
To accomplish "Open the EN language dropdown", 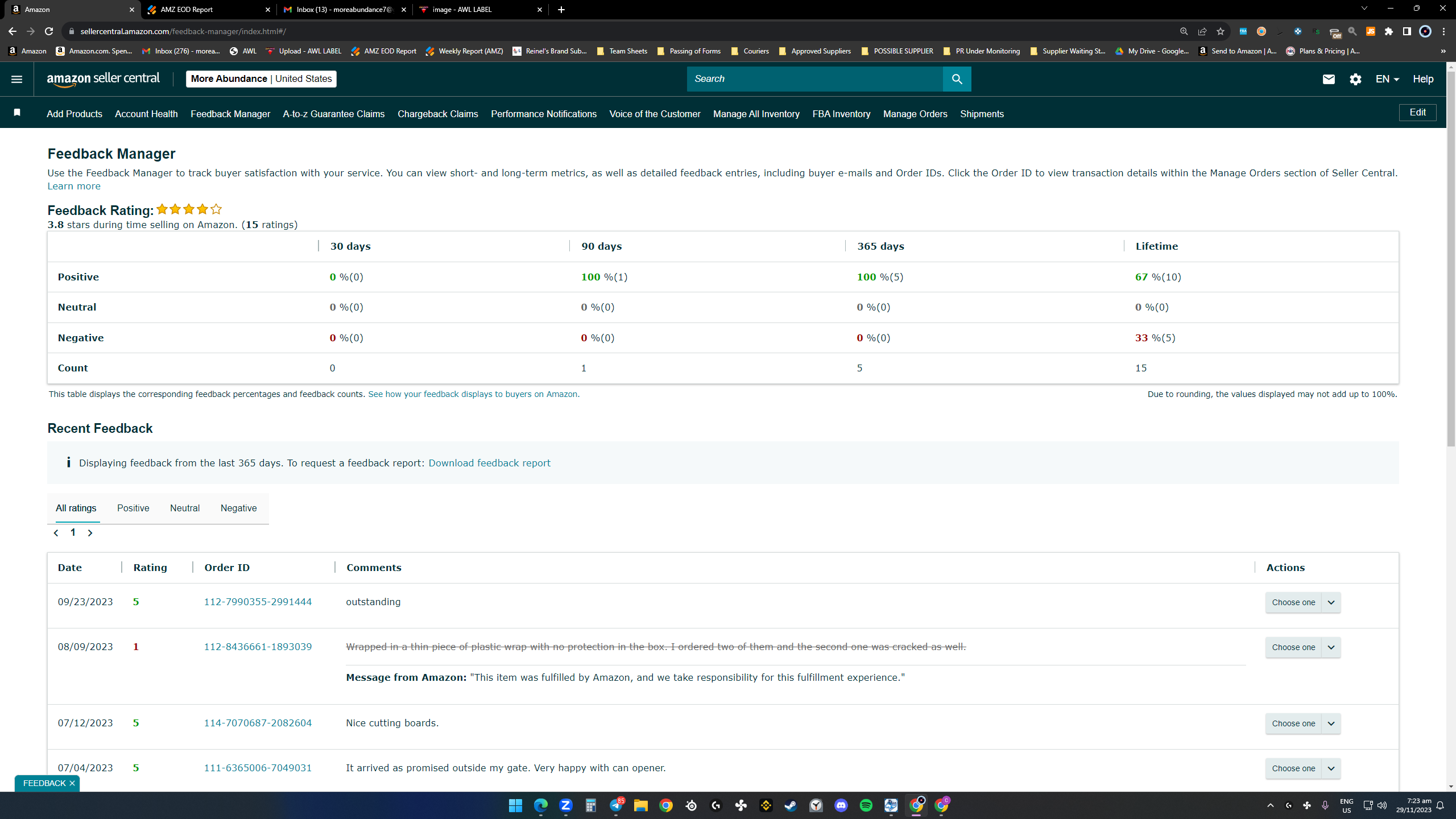I will (x=1387, y=79).
